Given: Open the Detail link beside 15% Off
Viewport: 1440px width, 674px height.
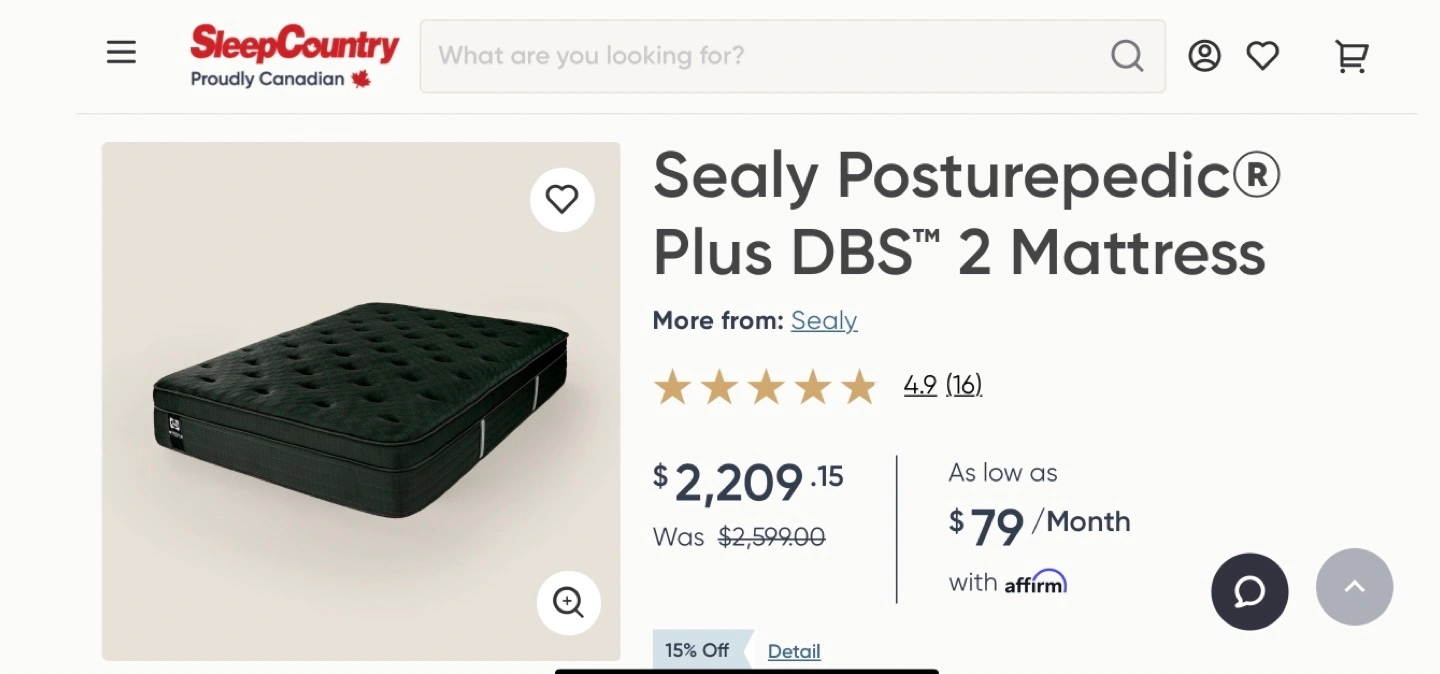Looking at the screenshot, I should 794,651.
